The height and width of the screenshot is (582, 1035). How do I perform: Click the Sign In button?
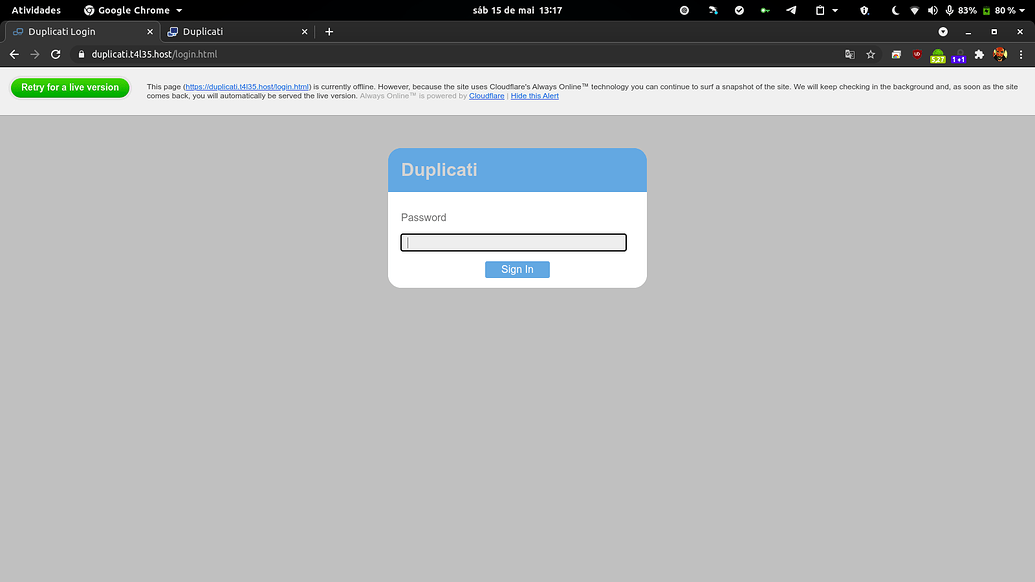518,269
